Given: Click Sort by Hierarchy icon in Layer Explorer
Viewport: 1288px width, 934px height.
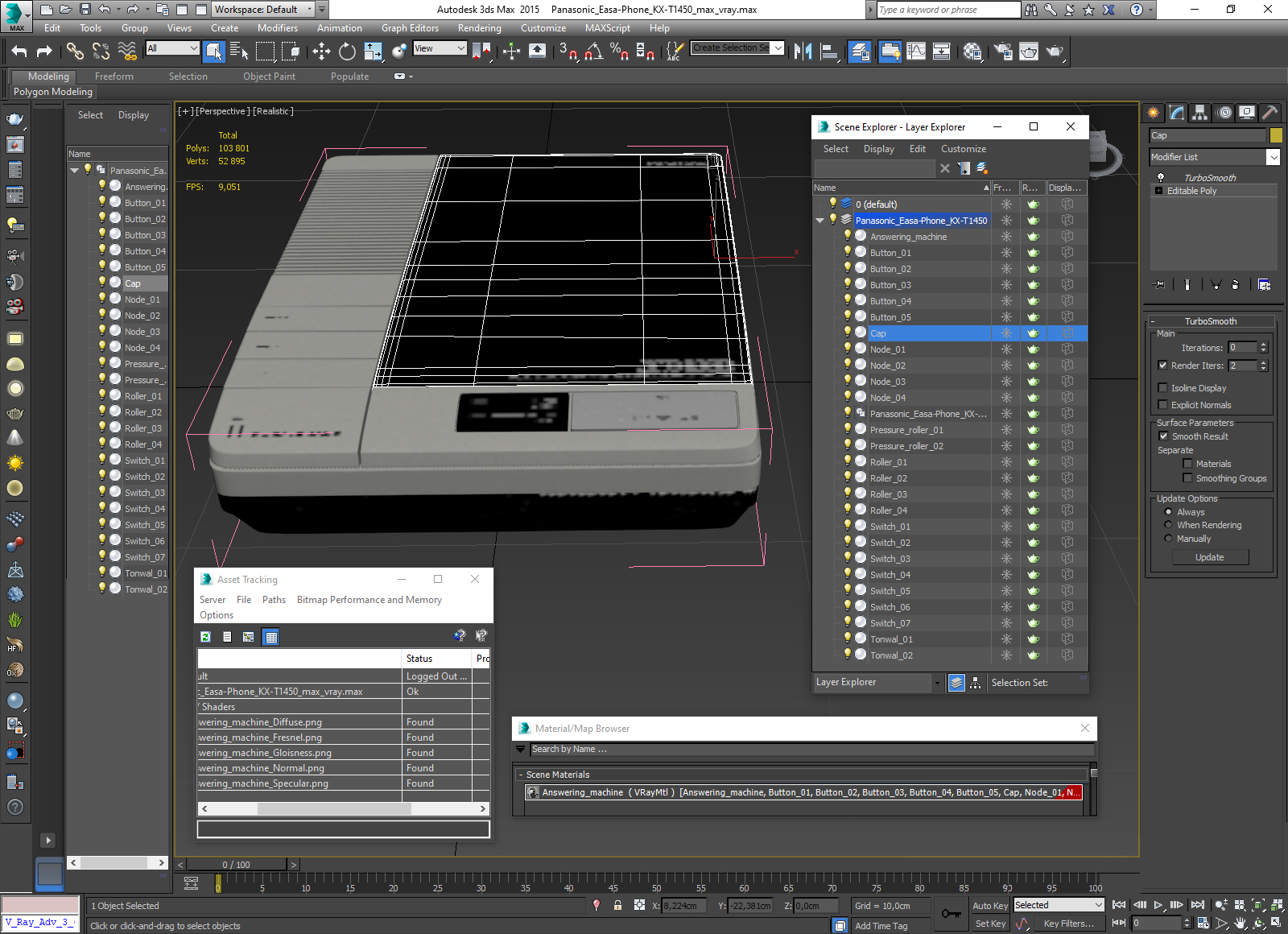Looking at the screenshot, I should click(x=975, y=683).
